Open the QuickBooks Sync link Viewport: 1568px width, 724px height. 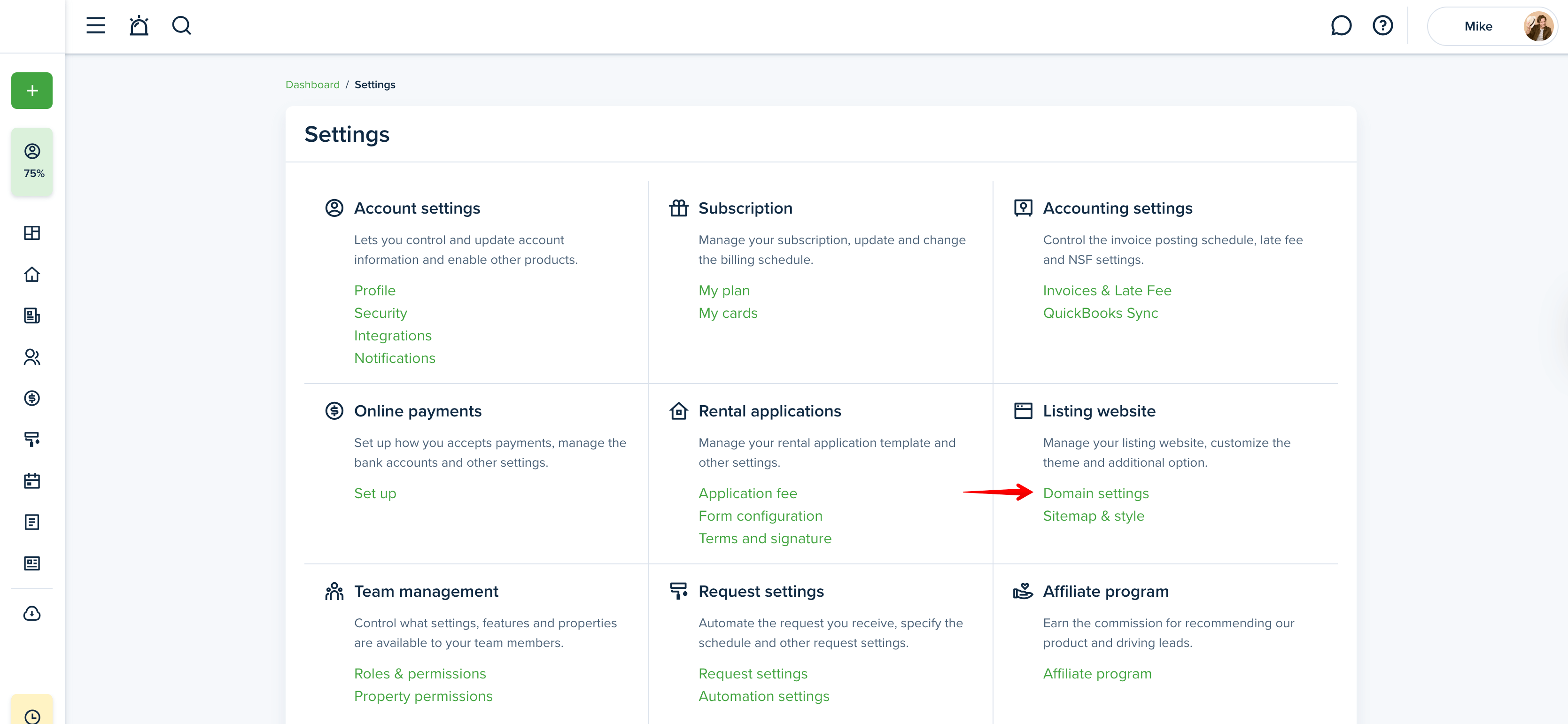pyautogui.click(x=1100, y=313)
